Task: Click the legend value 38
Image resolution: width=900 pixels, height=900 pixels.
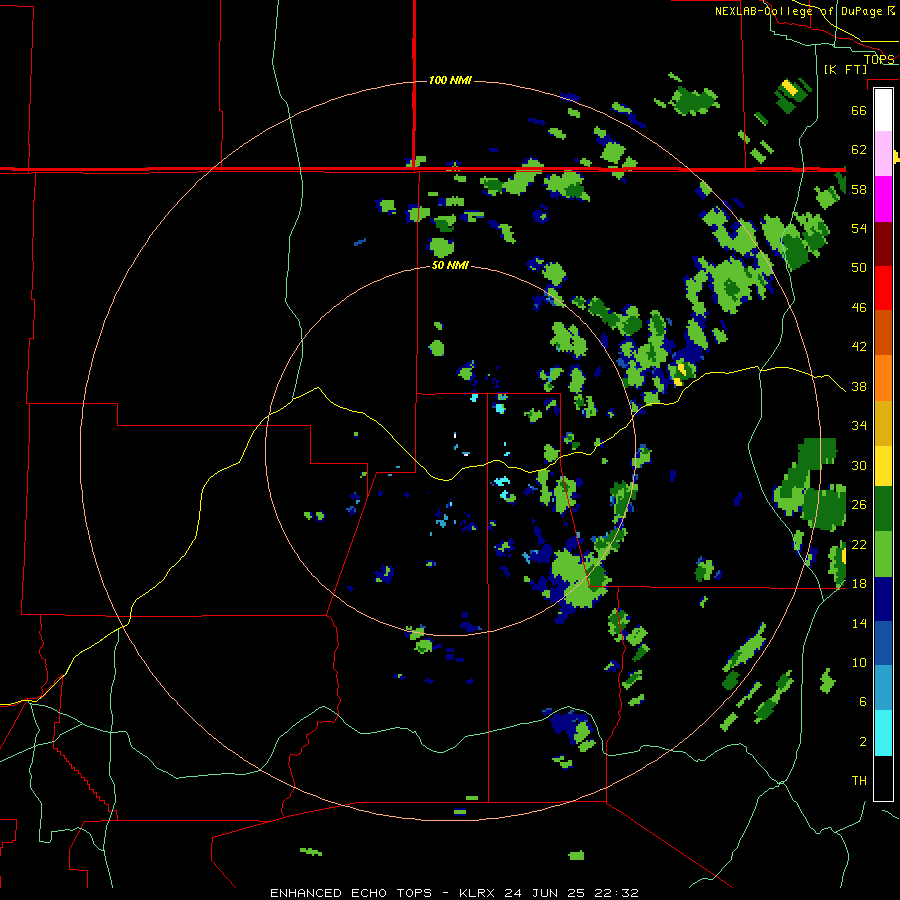Action: click(x=859, y=386)
